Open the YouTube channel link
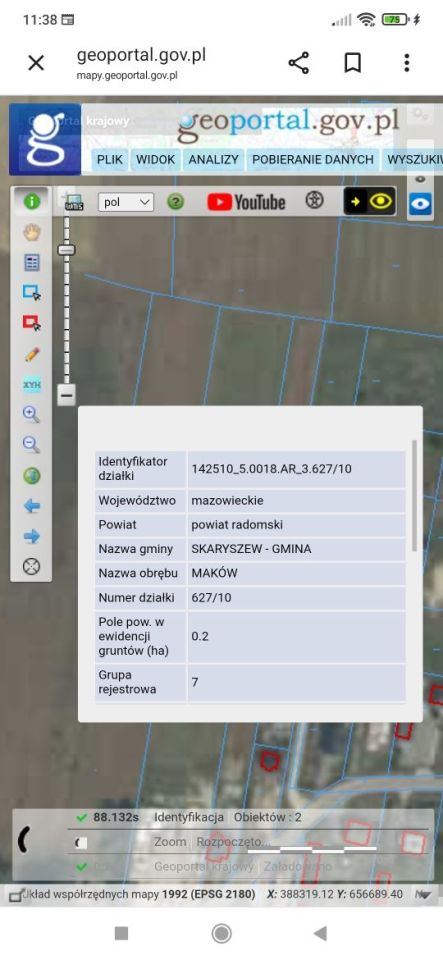Viewport: 443px width, 960px height. coord(246,202)
